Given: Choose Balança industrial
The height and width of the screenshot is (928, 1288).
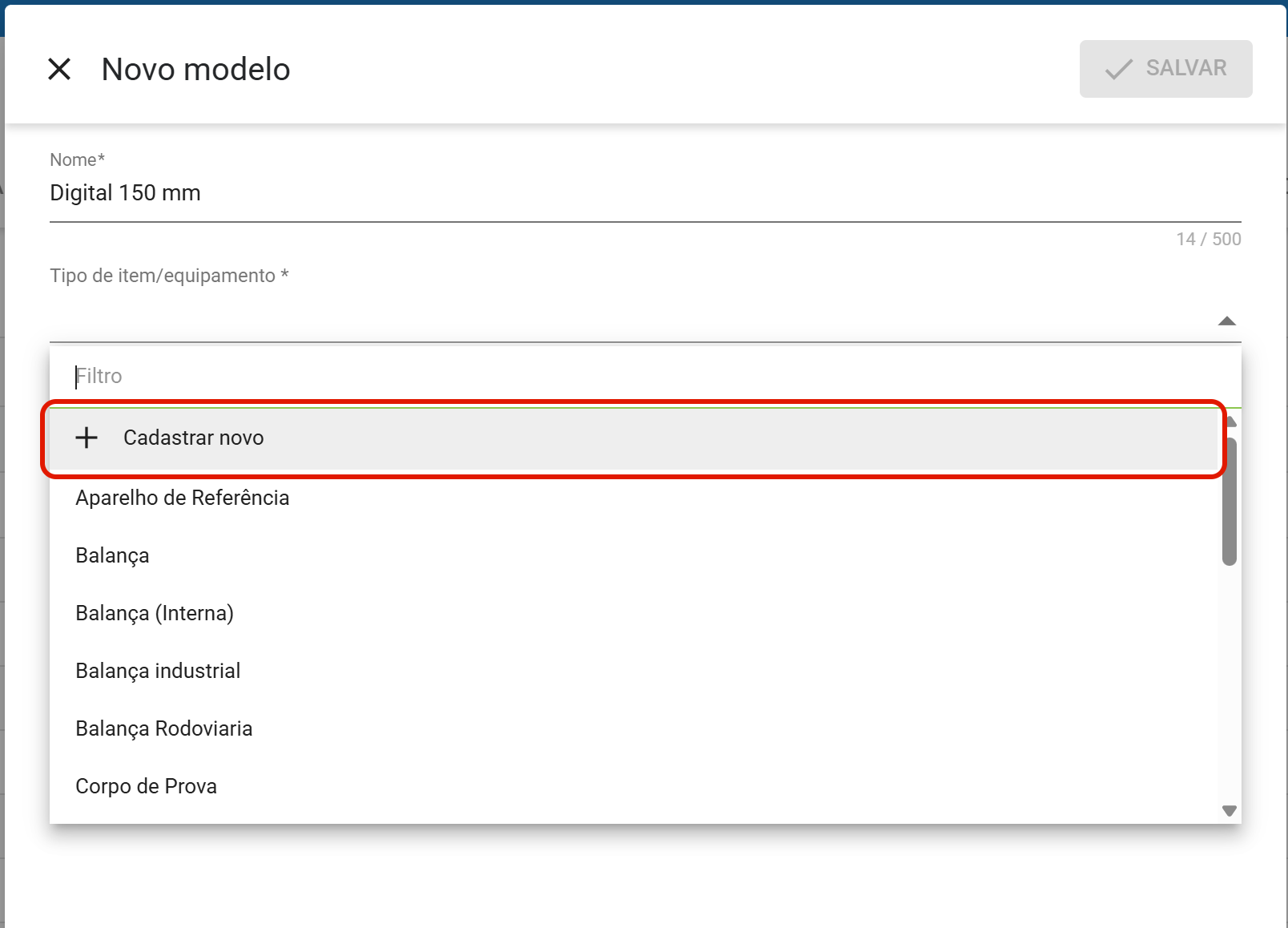Looking at the screenshot, I should (x=633, y=671).
